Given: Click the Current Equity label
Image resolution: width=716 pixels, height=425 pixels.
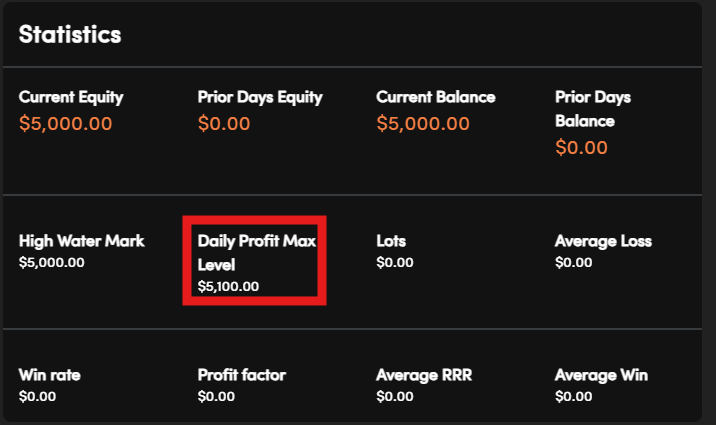Looking at the screenshot, I should [x=71, y=97].
